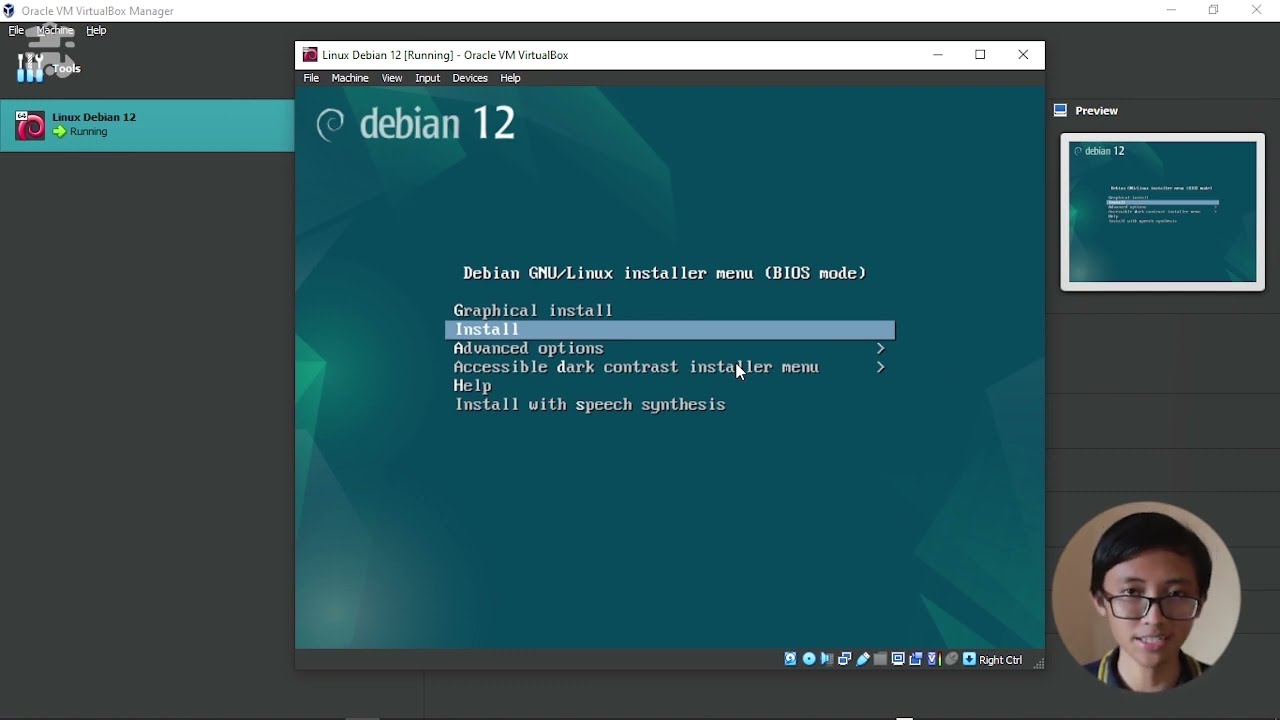Viewport: 1280px width, 720px height.
Task: Open Help menu in VirtualBox Manager window
Action: (96, 30)
